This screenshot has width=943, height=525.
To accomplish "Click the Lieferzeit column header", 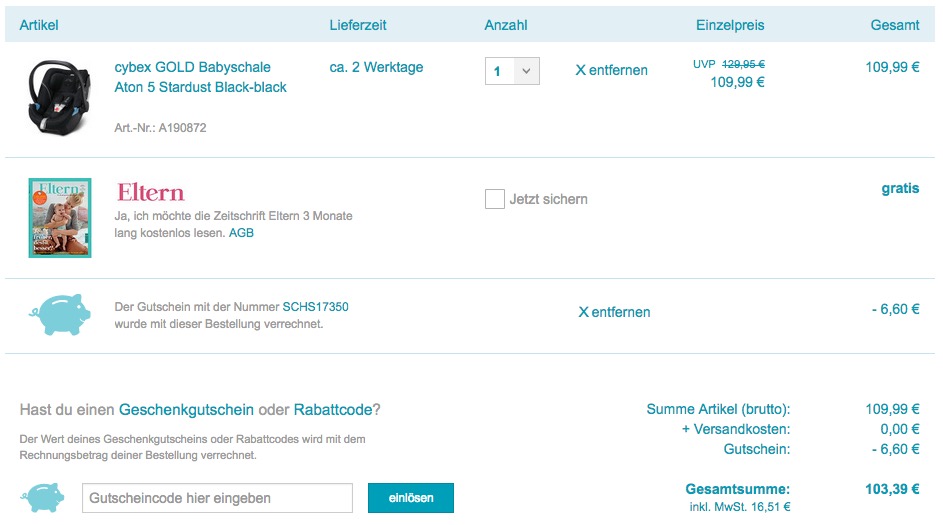I will pyautogui.click(x=357, y=25).
